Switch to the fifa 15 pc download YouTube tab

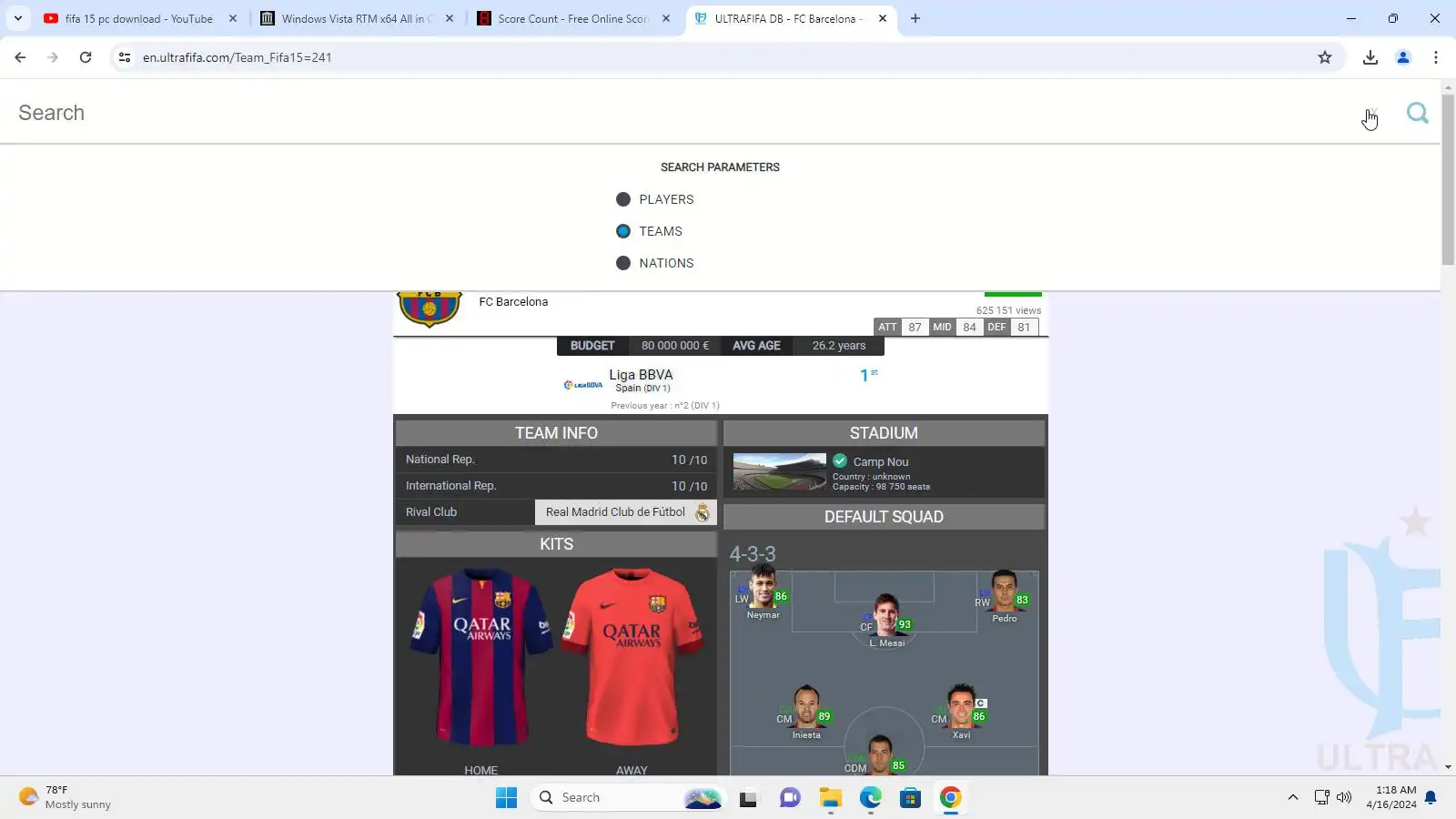point(138,18)
